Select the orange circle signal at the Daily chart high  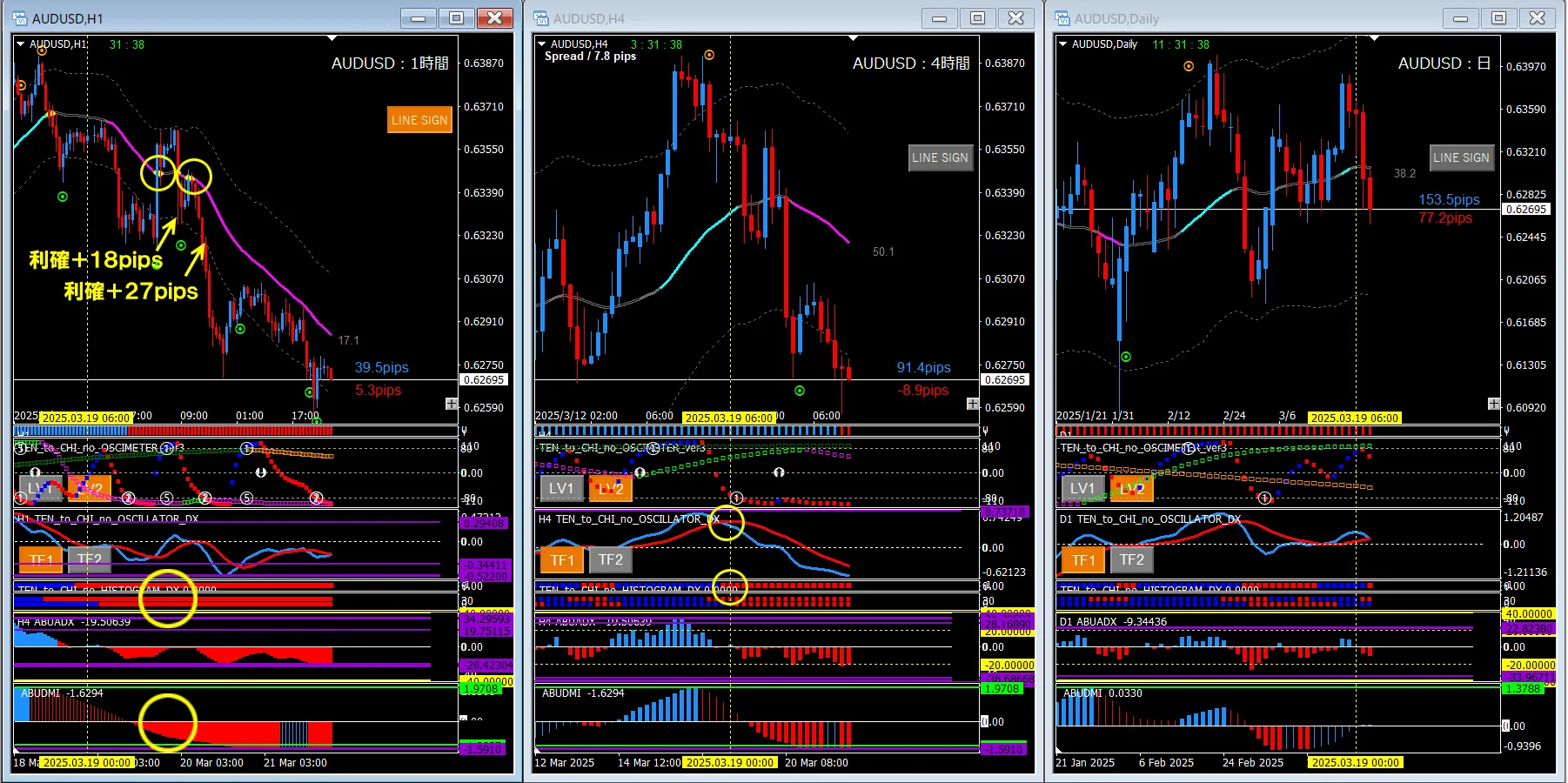click(1189, 66)
